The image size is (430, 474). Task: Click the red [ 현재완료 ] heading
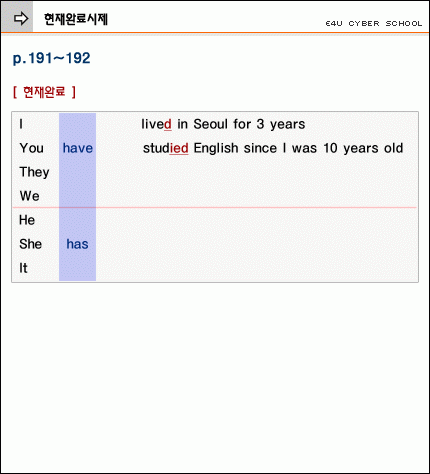[44, 92]
